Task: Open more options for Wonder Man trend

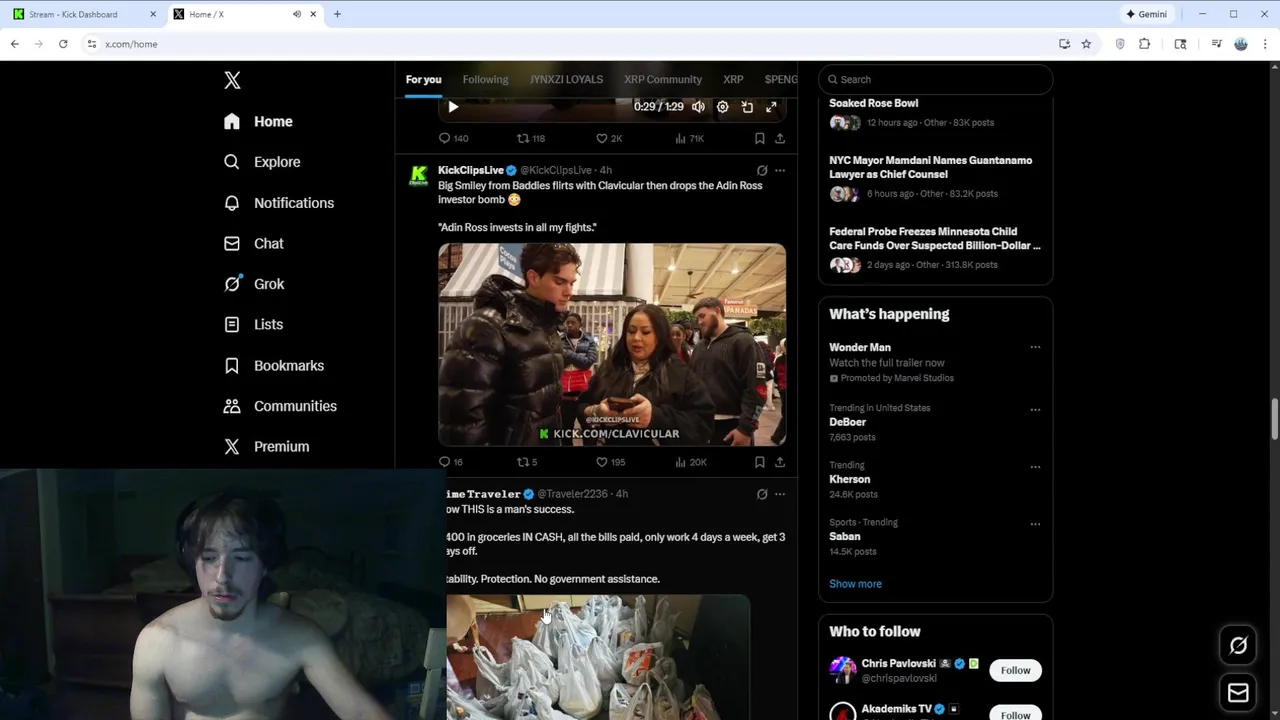Action: [x=1035, y=348]
